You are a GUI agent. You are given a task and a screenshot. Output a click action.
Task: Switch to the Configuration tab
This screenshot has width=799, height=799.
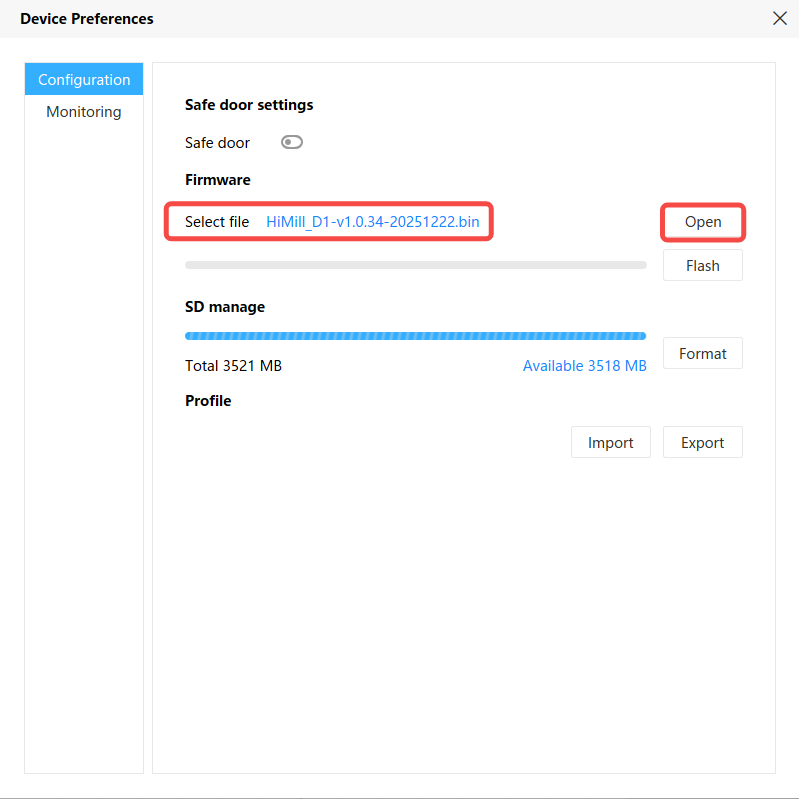(x=84, y=80)
